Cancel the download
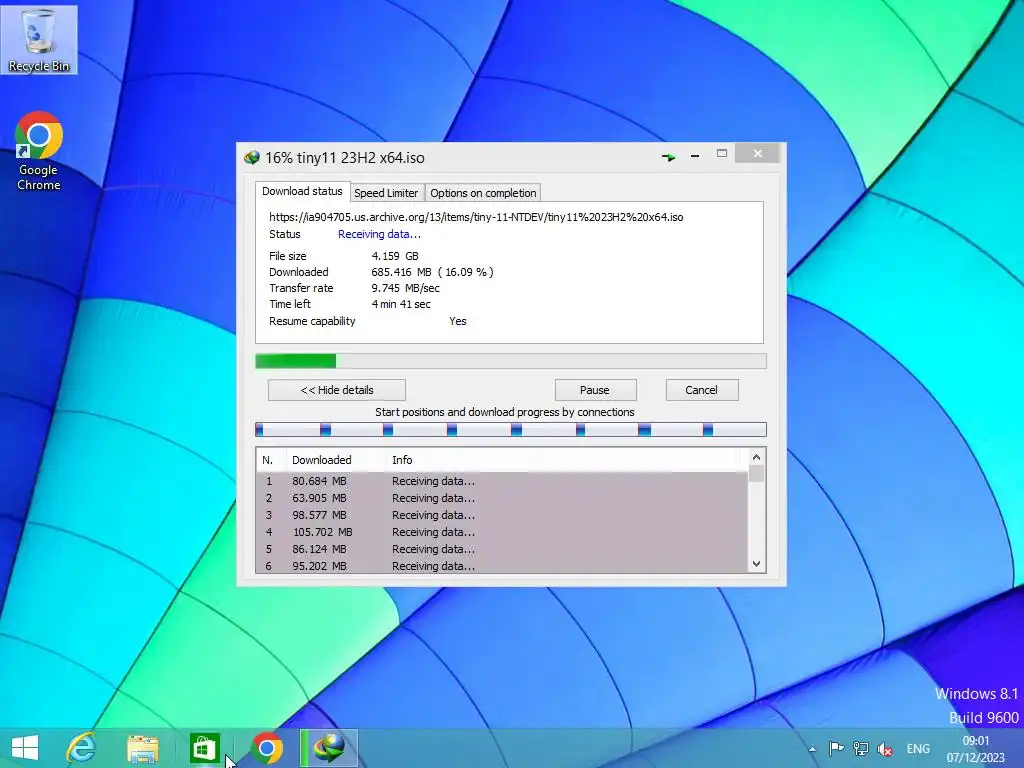 click(x=701, y=390)
